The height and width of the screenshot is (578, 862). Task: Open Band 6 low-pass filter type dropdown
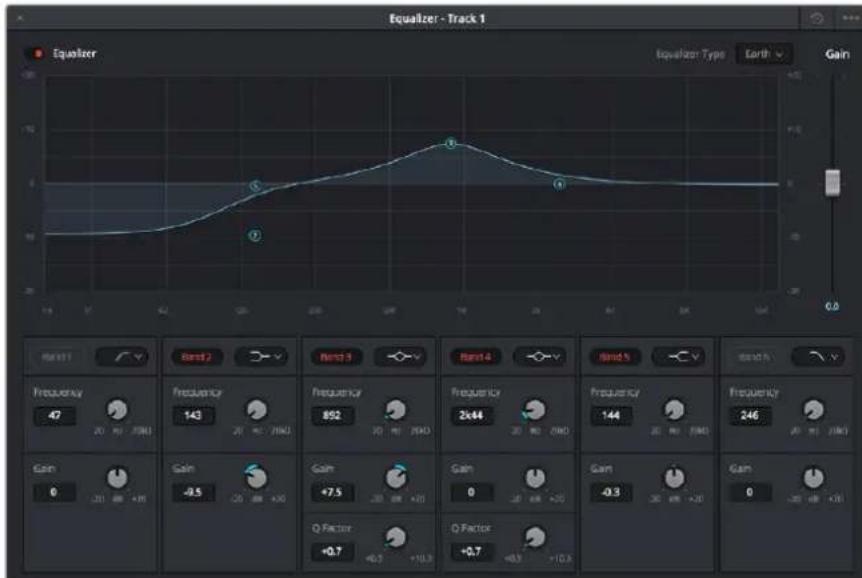coord(818,357)
